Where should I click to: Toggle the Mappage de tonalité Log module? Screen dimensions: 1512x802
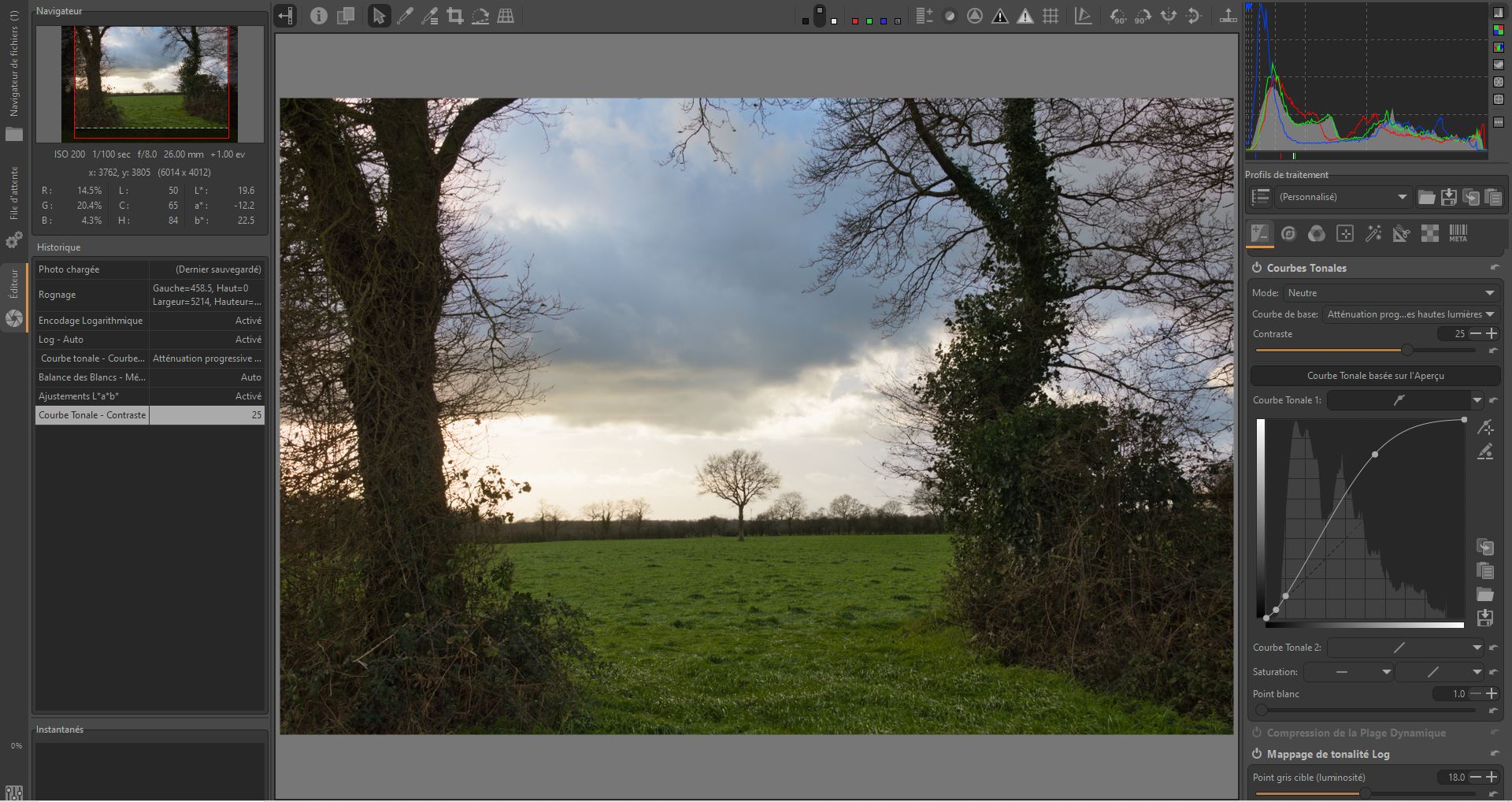tap(1257, 754)
